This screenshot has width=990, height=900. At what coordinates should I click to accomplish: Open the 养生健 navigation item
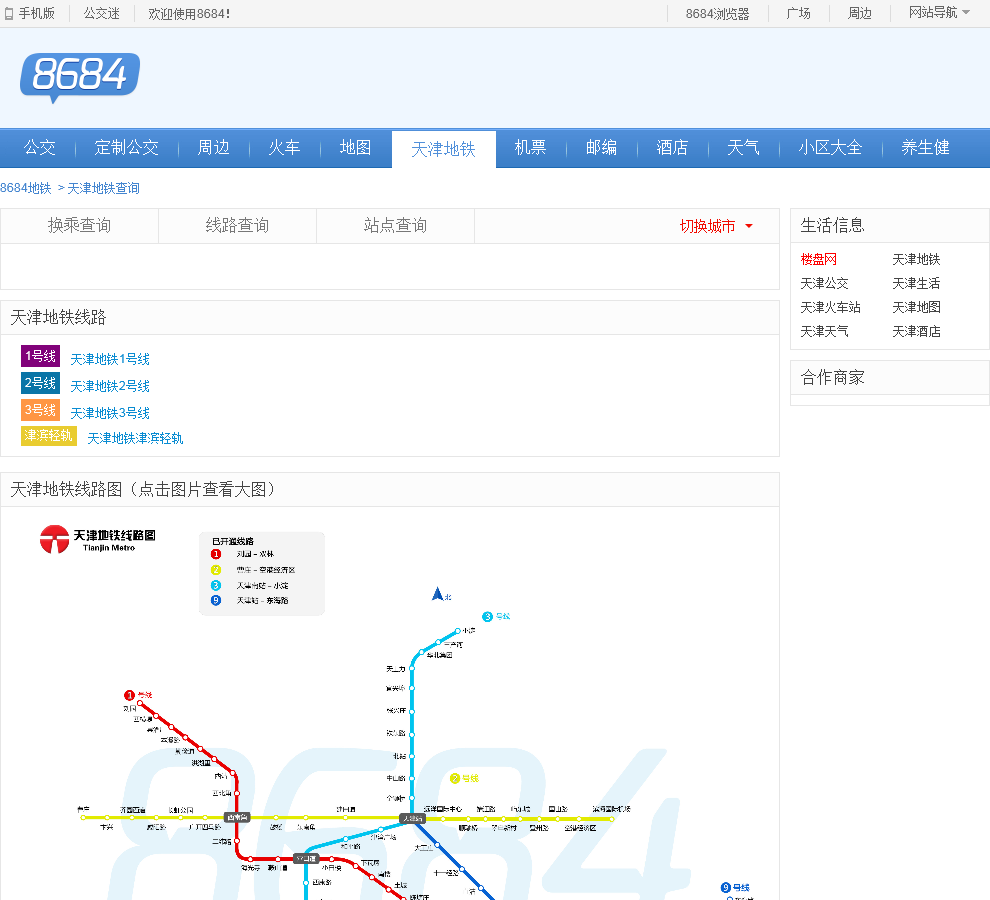point(925,148)
